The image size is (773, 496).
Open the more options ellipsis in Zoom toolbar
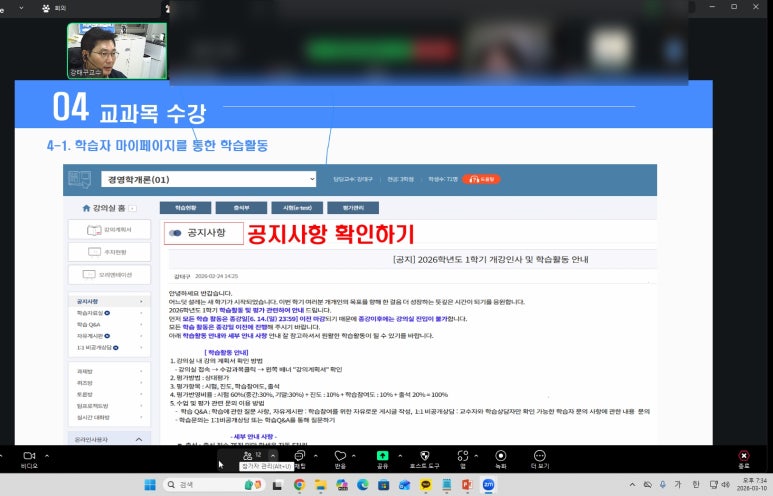(x=540, y=456)
